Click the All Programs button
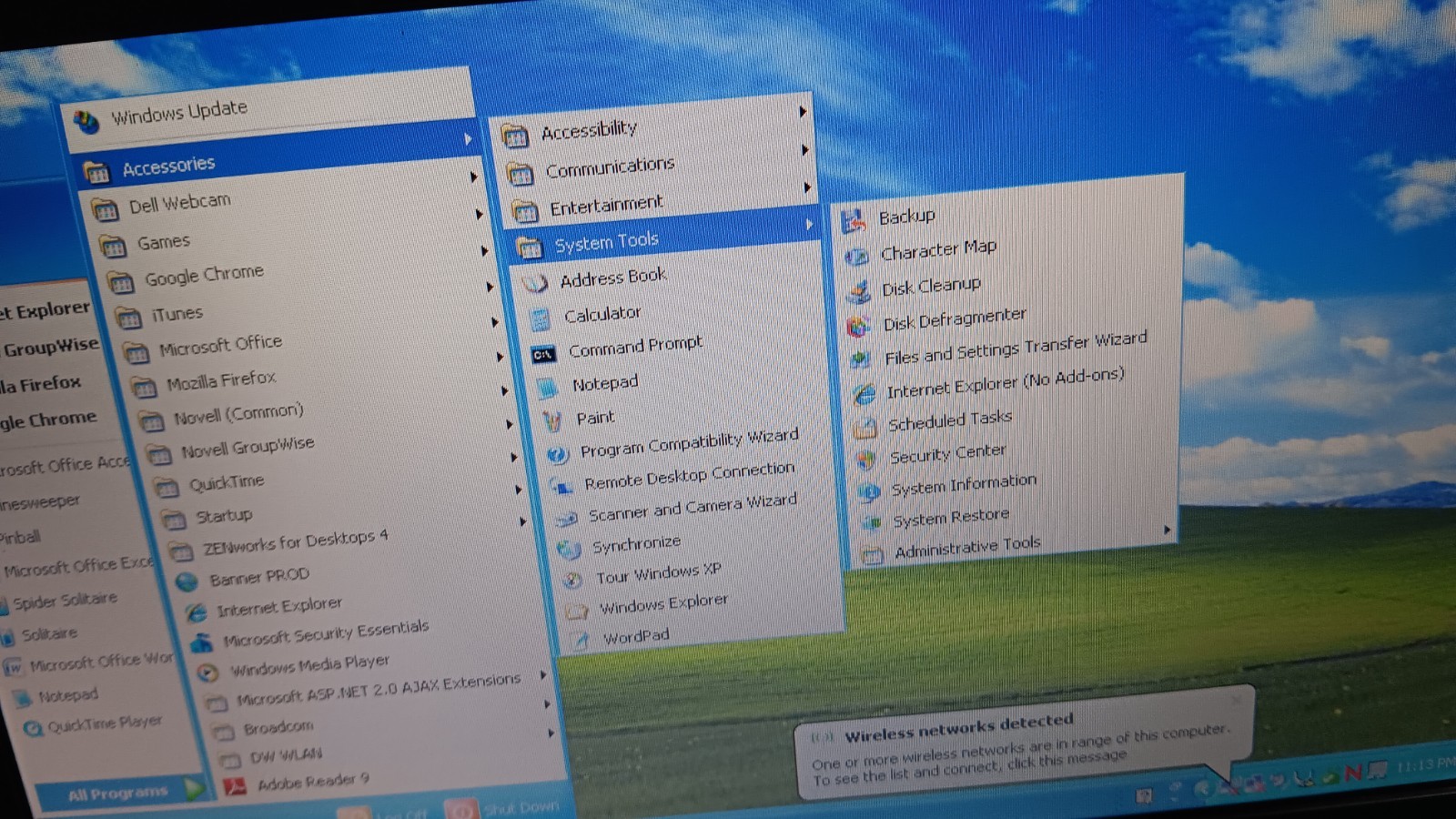The width and height of the screenshot is (1456, 819). (122, 793)
